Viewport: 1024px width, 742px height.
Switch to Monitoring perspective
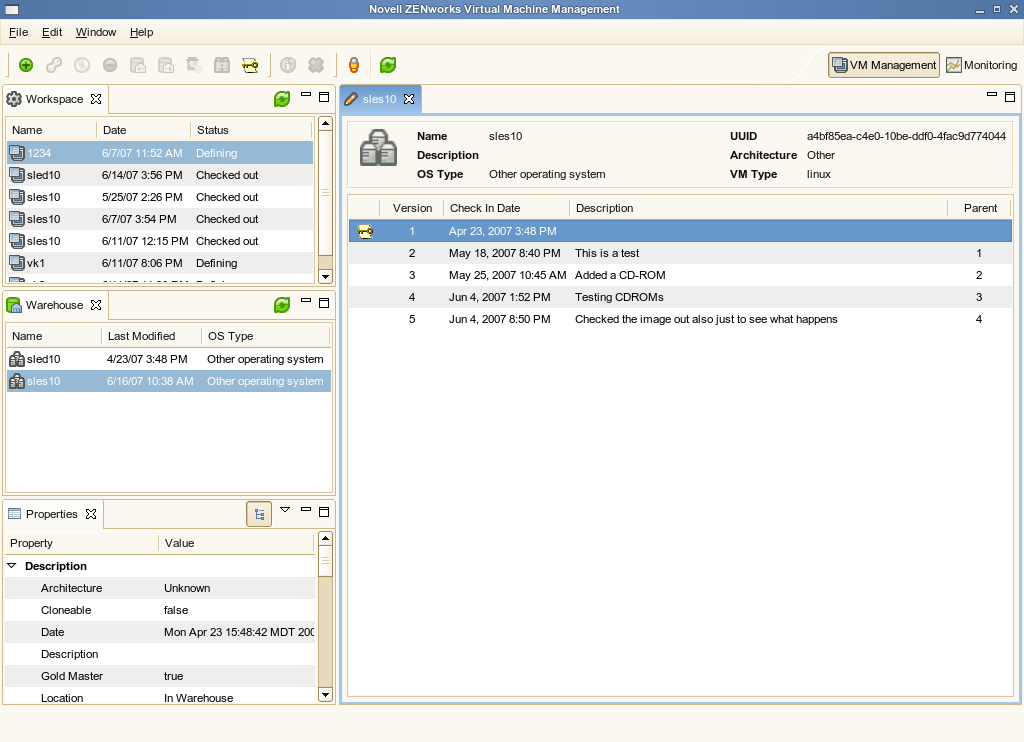(x=981, y=65)
